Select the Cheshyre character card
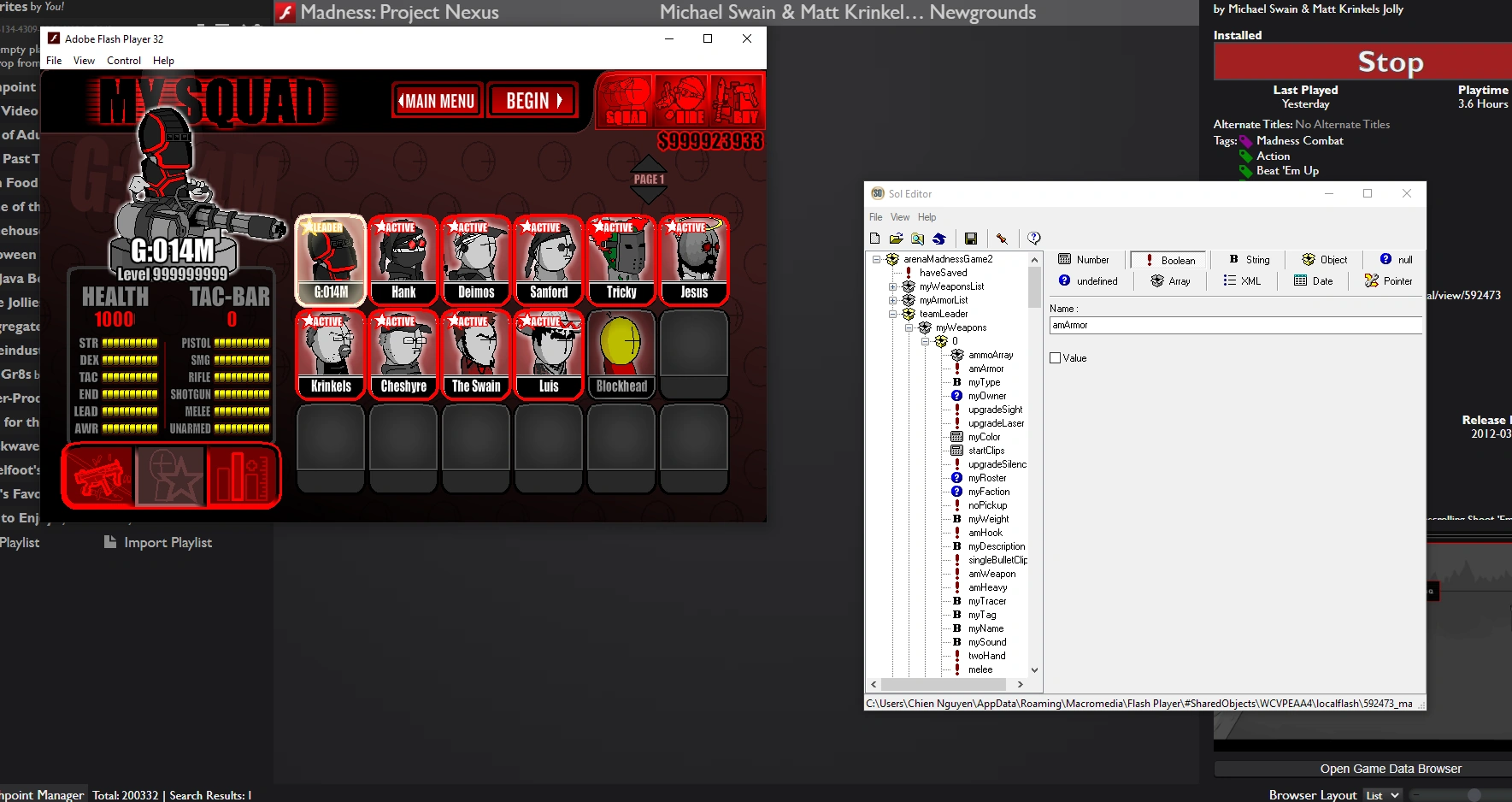 (403, 354)
